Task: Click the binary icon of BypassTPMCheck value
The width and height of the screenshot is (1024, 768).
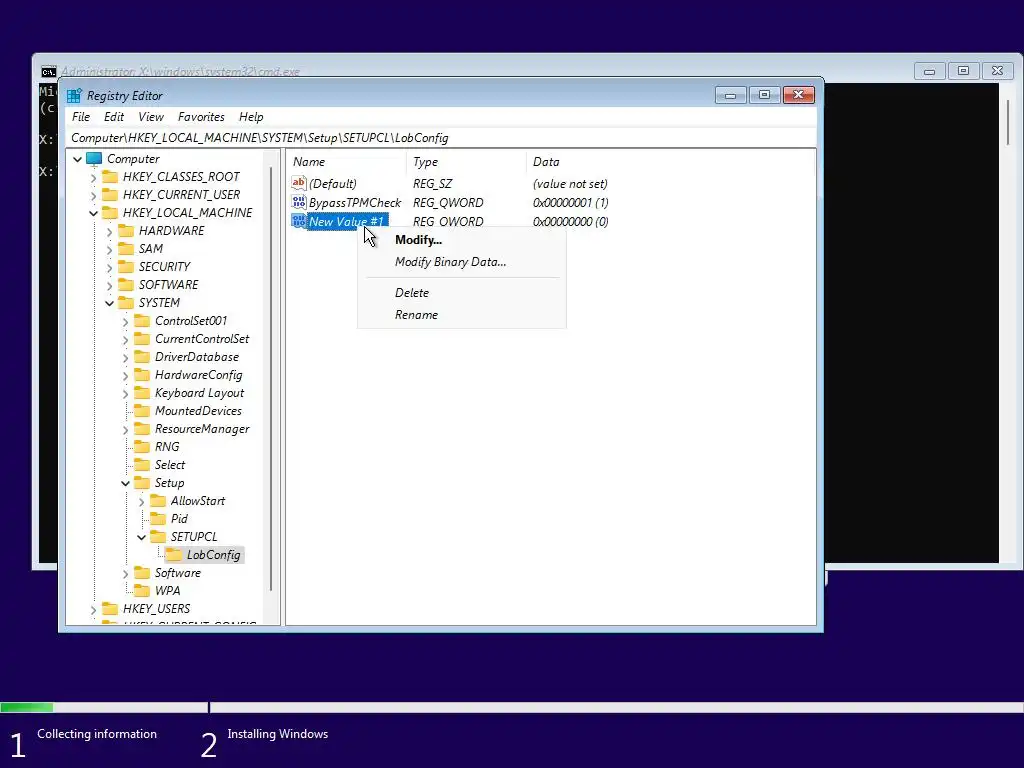Action: point(298,202)
